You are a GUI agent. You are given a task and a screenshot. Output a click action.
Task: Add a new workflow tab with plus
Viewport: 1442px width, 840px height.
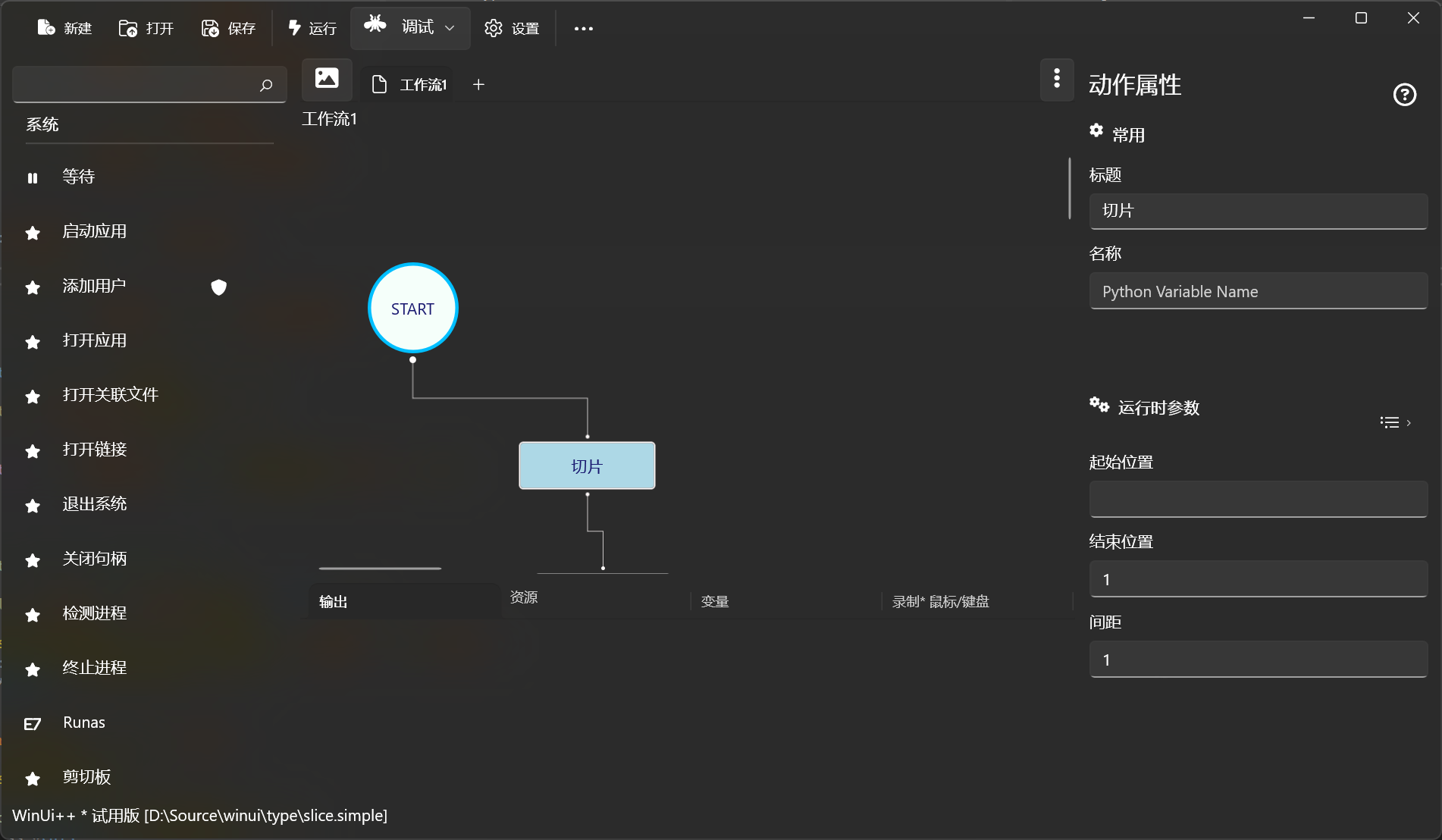(x=478, y=84)
